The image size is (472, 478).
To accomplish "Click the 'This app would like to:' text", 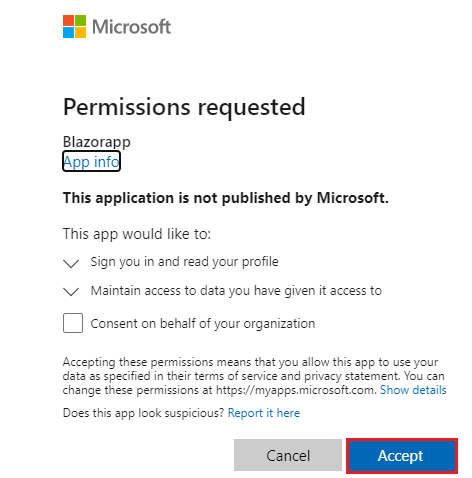I will [137, 234].
